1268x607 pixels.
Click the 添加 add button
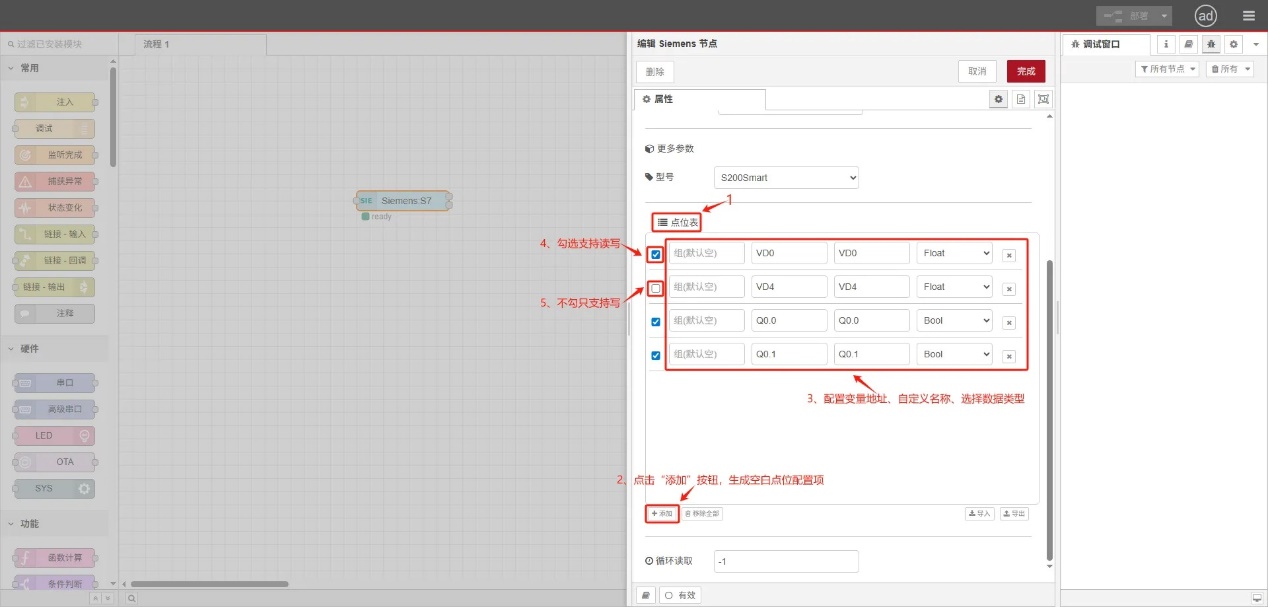662,513
